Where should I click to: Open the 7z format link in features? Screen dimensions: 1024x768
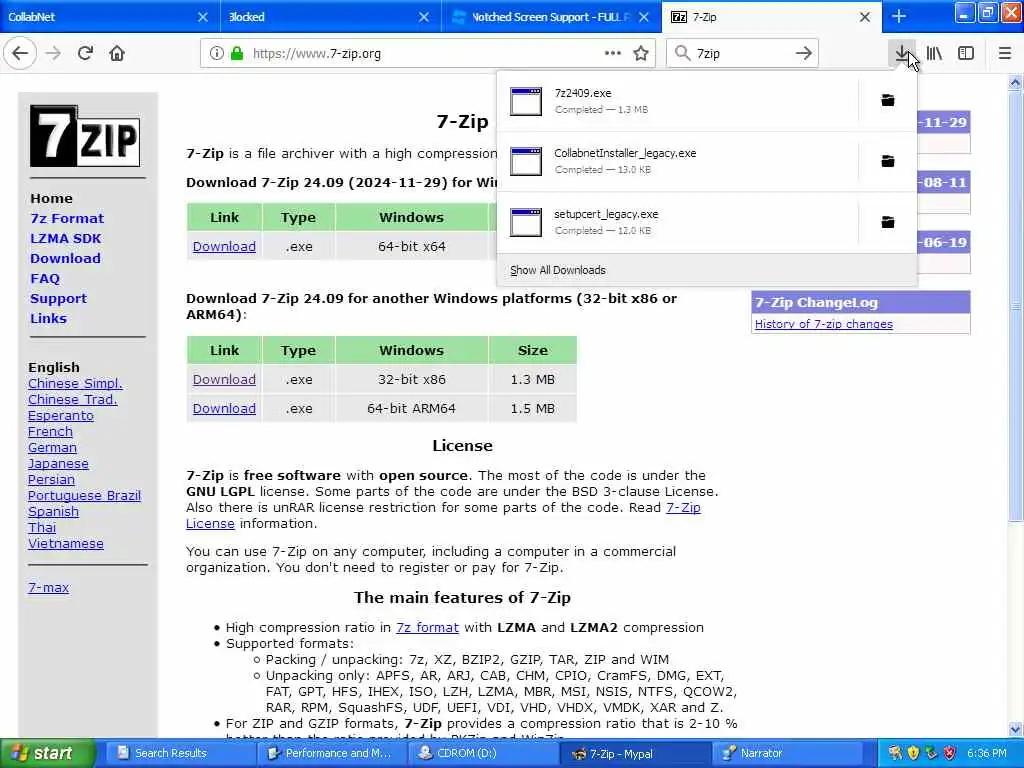point(427,628)
